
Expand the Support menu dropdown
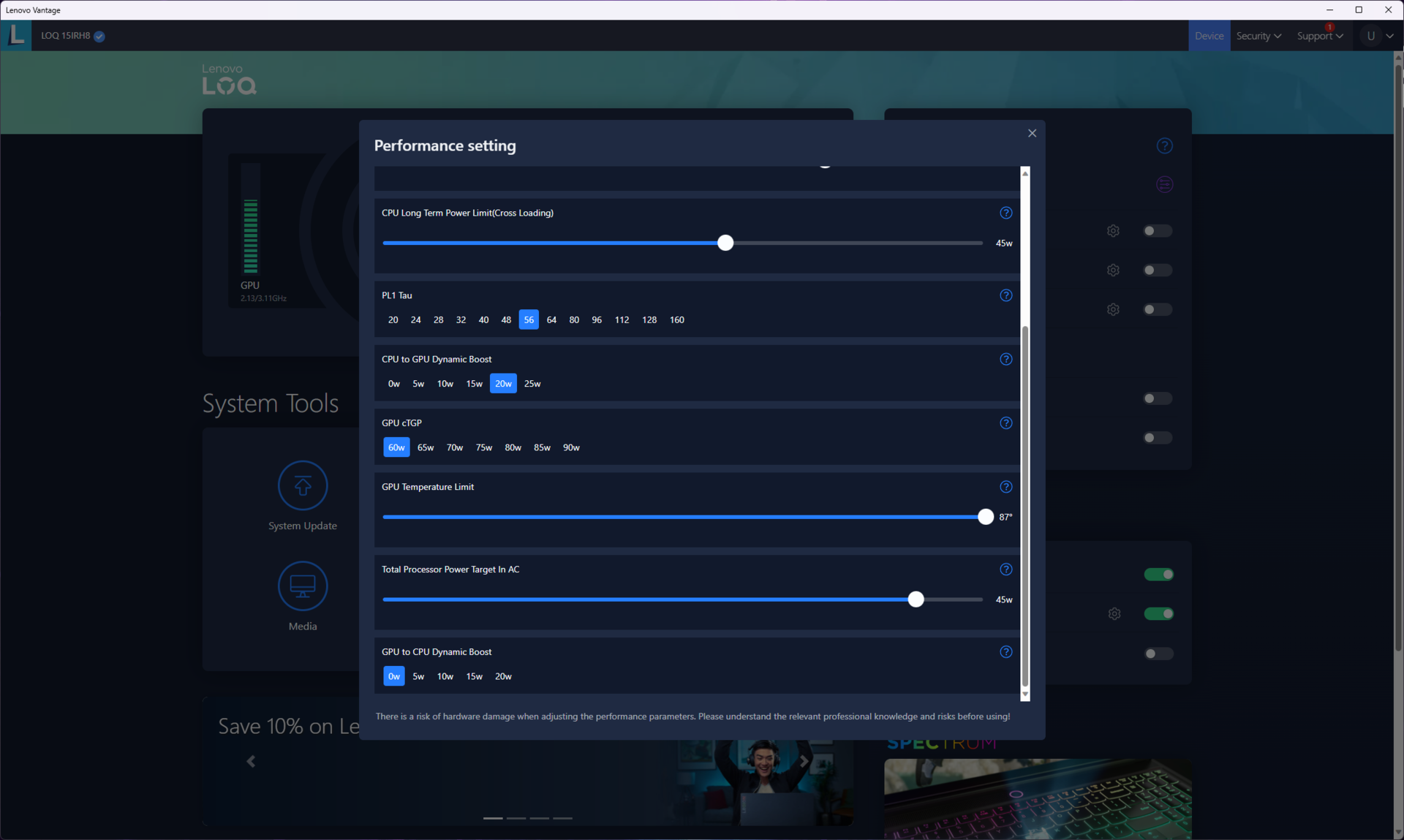pyautogui.click(x=1319, y=36)
